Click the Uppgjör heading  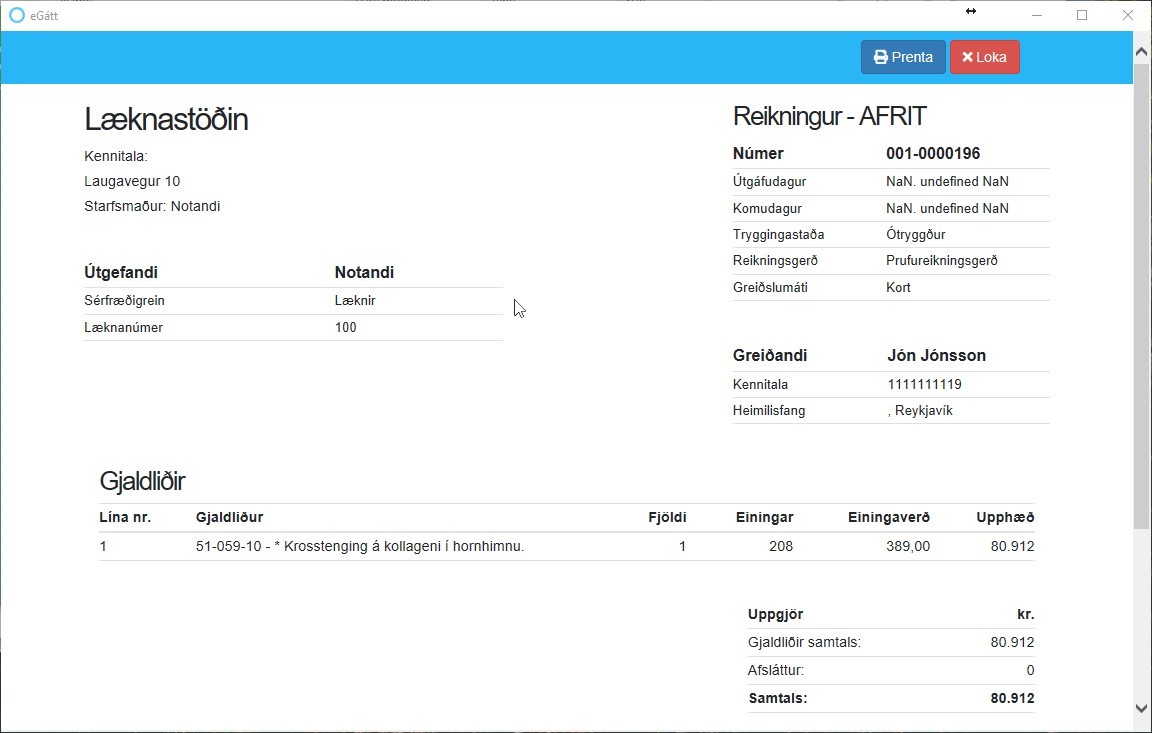(775, 615)
